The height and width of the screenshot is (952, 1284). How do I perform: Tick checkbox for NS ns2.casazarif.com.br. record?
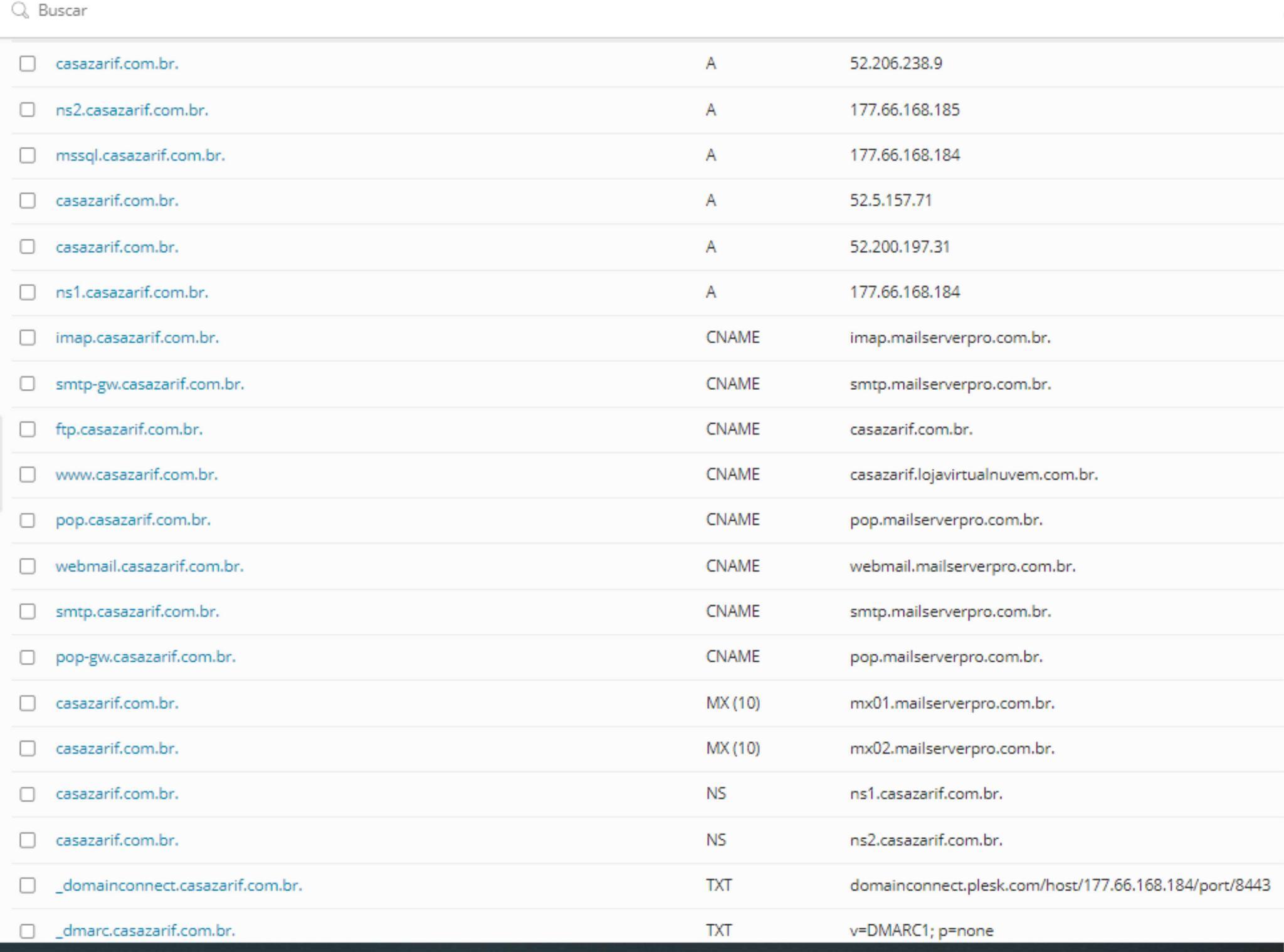point(28,840)
